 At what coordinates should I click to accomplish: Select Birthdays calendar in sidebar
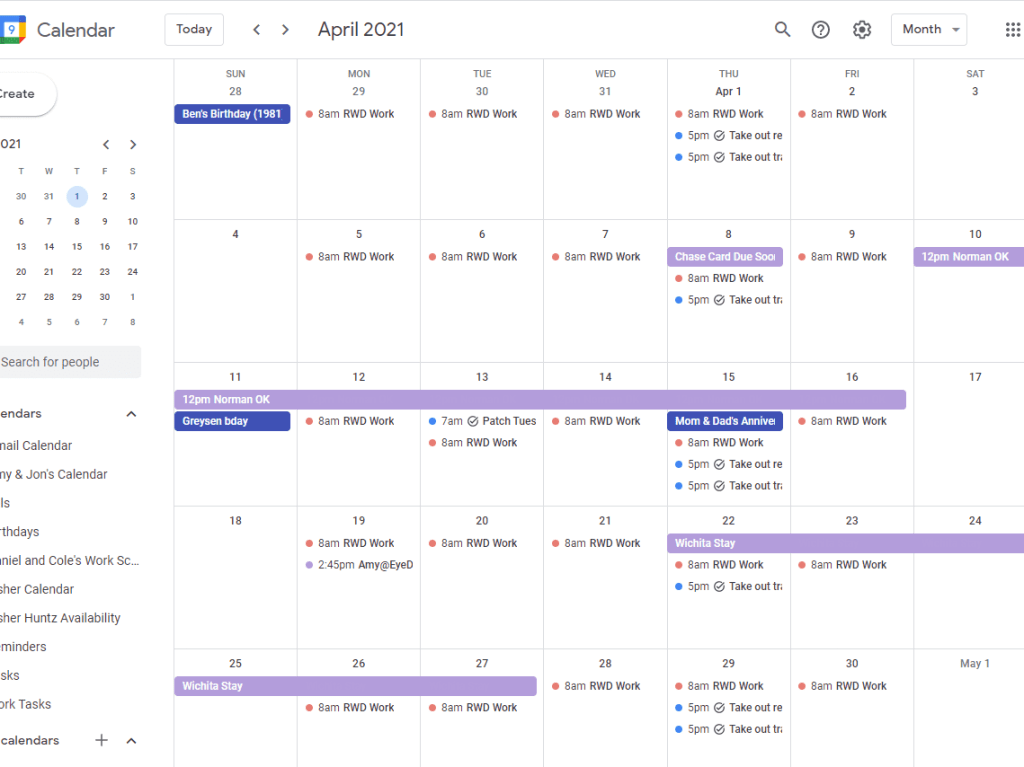(20, 532)
